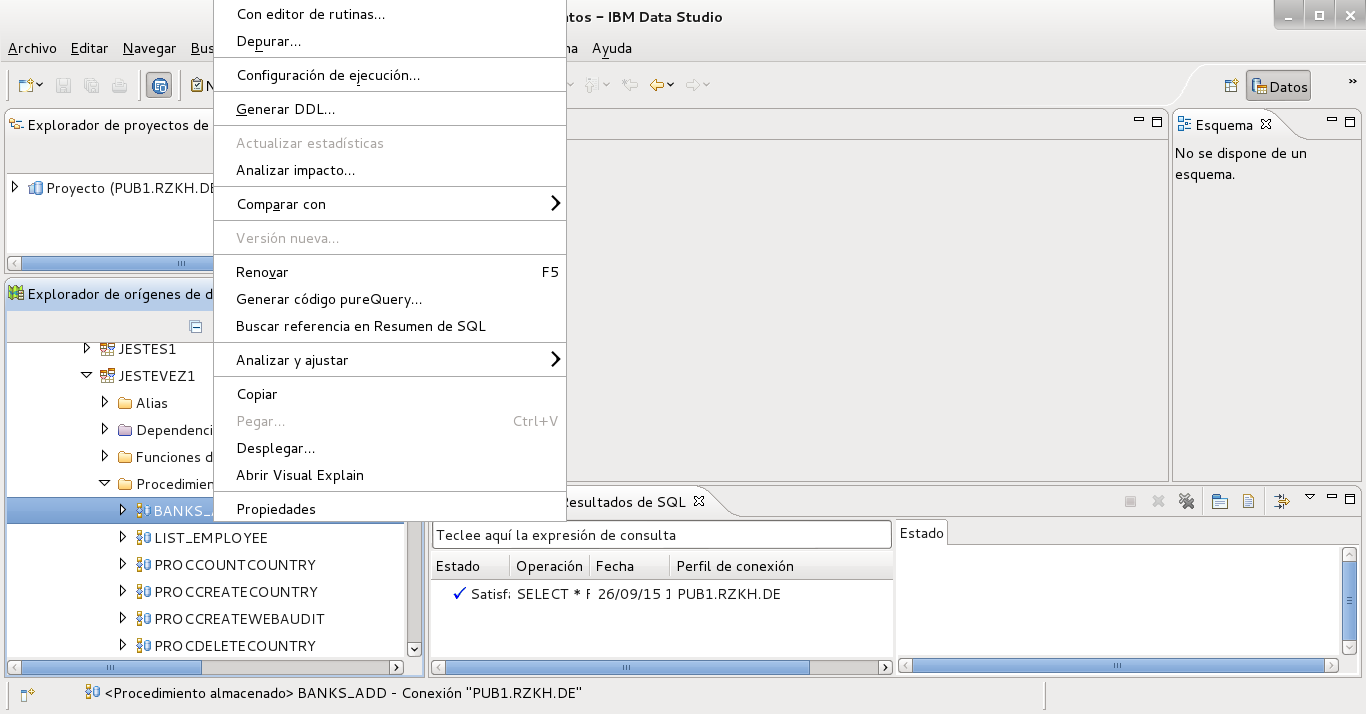This screenshot has width=1366, height=714.
Task: Click the print toolbar icon
Action: coord(120,86)
